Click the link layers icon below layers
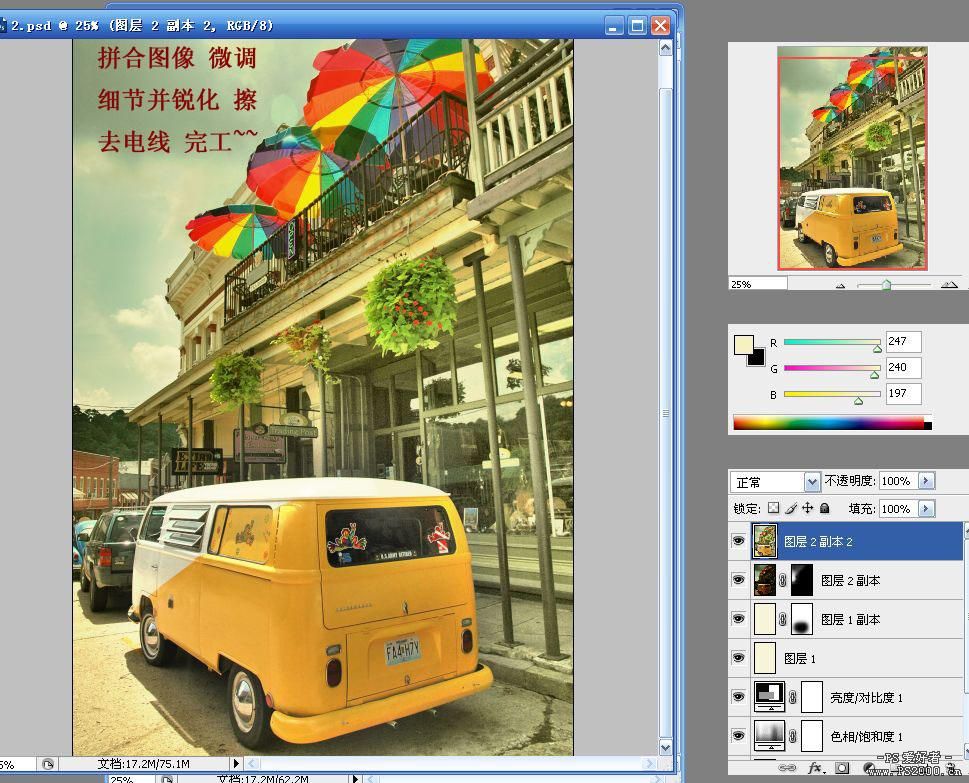Viewport: 969px width, 783px height. tap(787, 768)
